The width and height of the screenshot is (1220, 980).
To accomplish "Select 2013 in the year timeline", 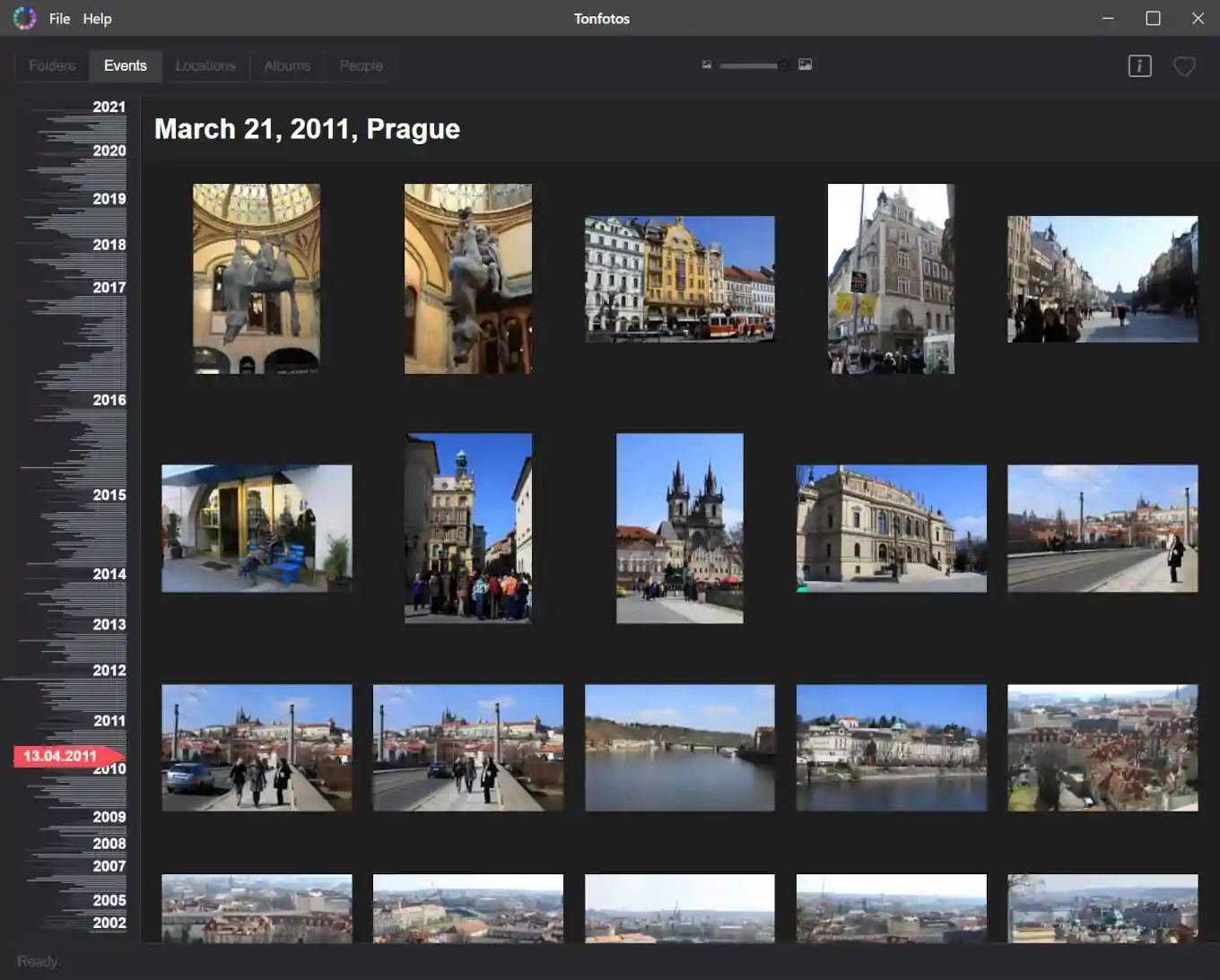I will tap(109, 624).
